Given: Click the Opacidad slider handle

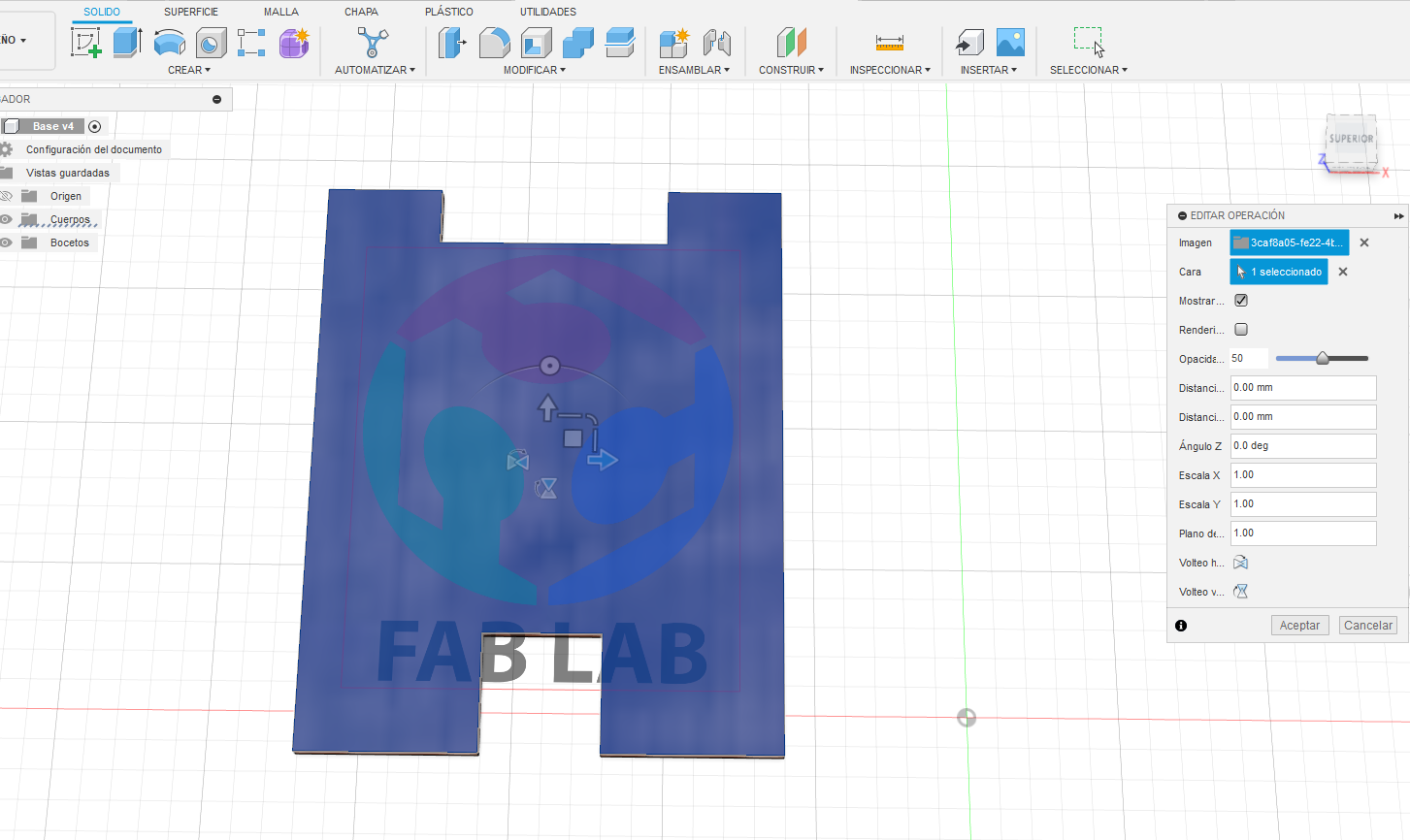Looking at the screenshot, I should pos(1322,359).
